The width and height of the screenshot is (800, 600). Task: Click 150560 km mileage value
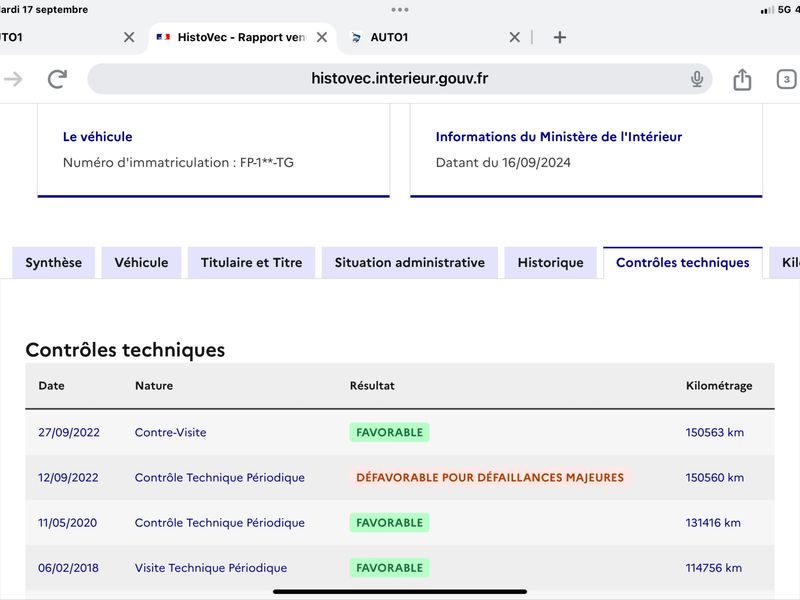pyautogui.click(x=715, y=478)
